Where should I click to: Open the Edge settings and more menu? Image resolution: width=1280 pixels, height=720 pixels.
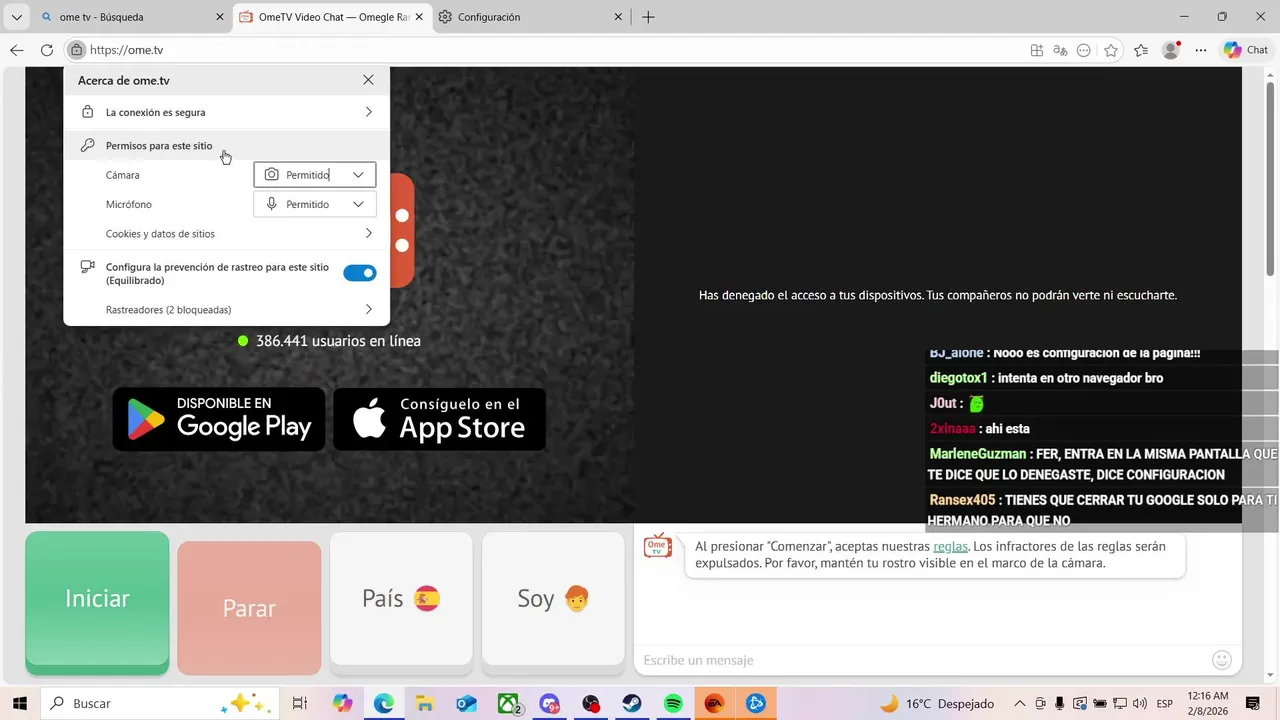[1201, 50]
